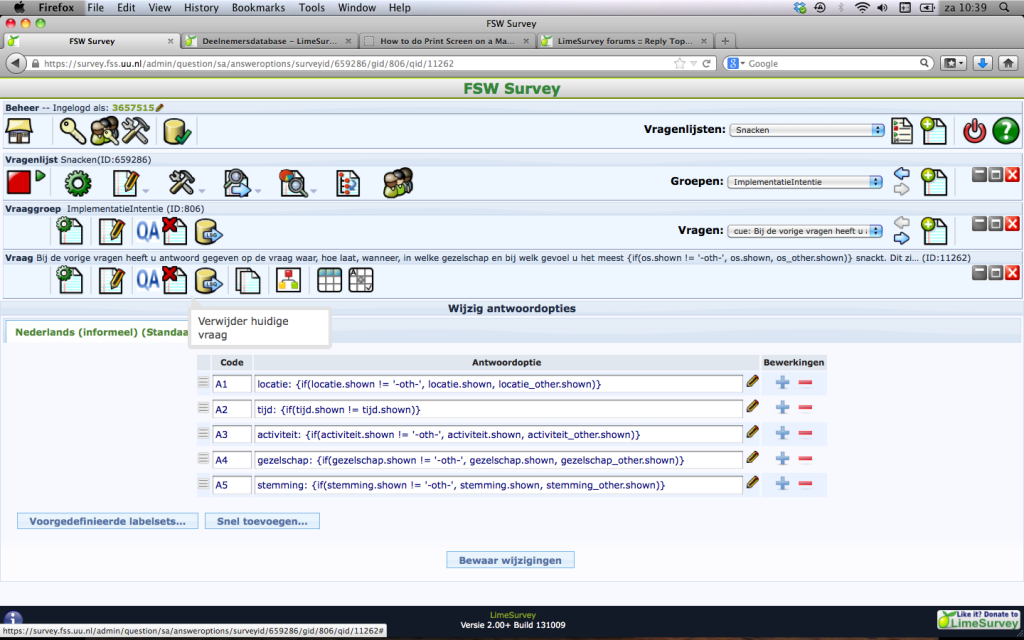Open the green help question mark icon

click(x=1005, y=131)
